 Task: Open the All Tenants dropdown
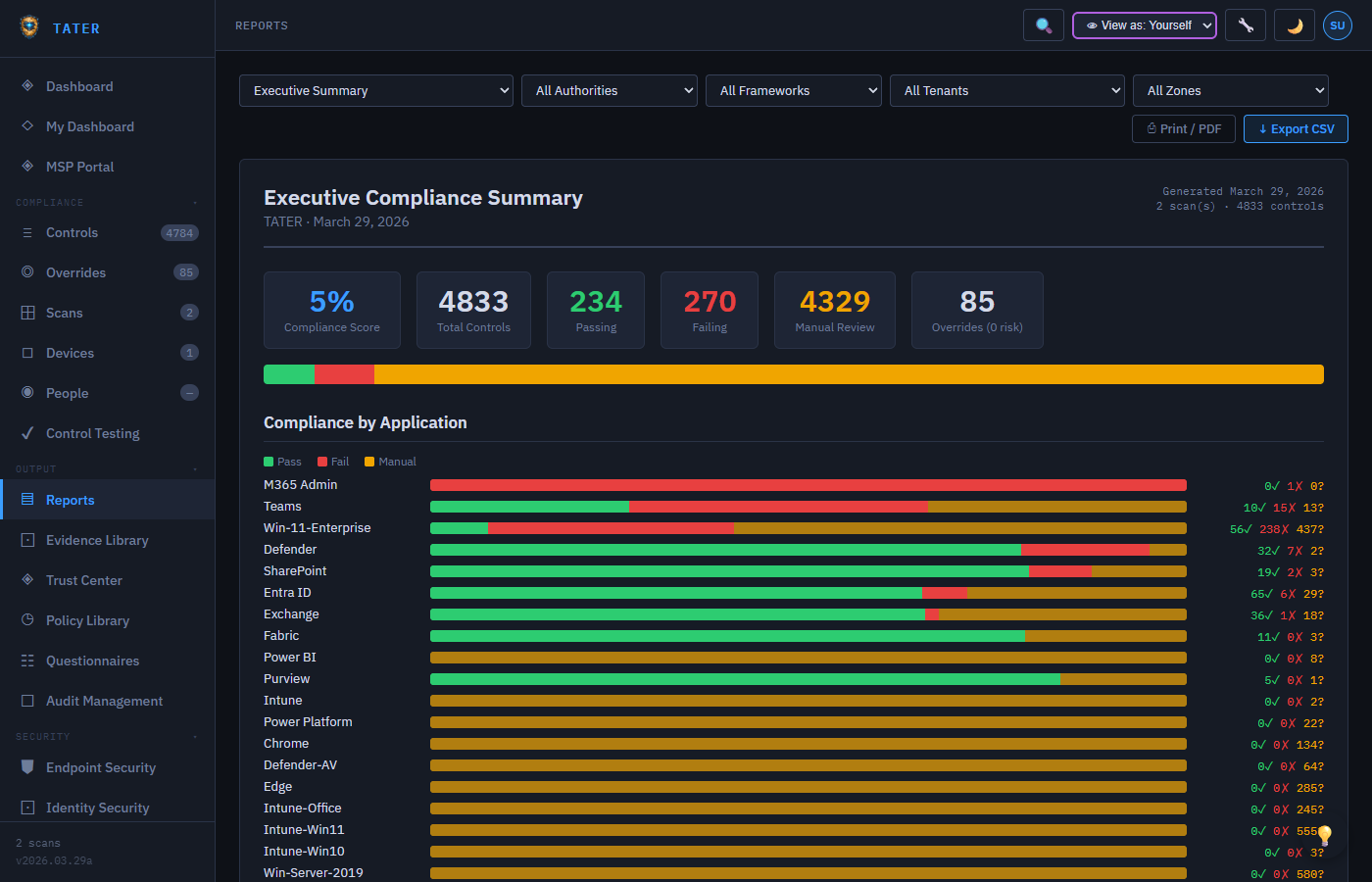coord(1007,91)
